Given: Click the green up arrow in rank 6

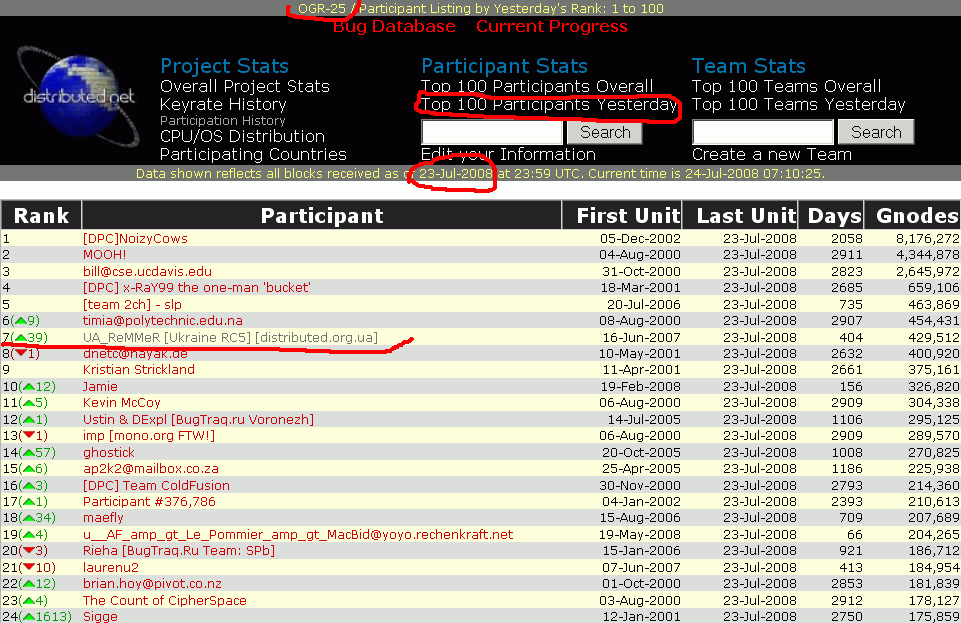Looking at the screenshot, I should pos(21,320).
